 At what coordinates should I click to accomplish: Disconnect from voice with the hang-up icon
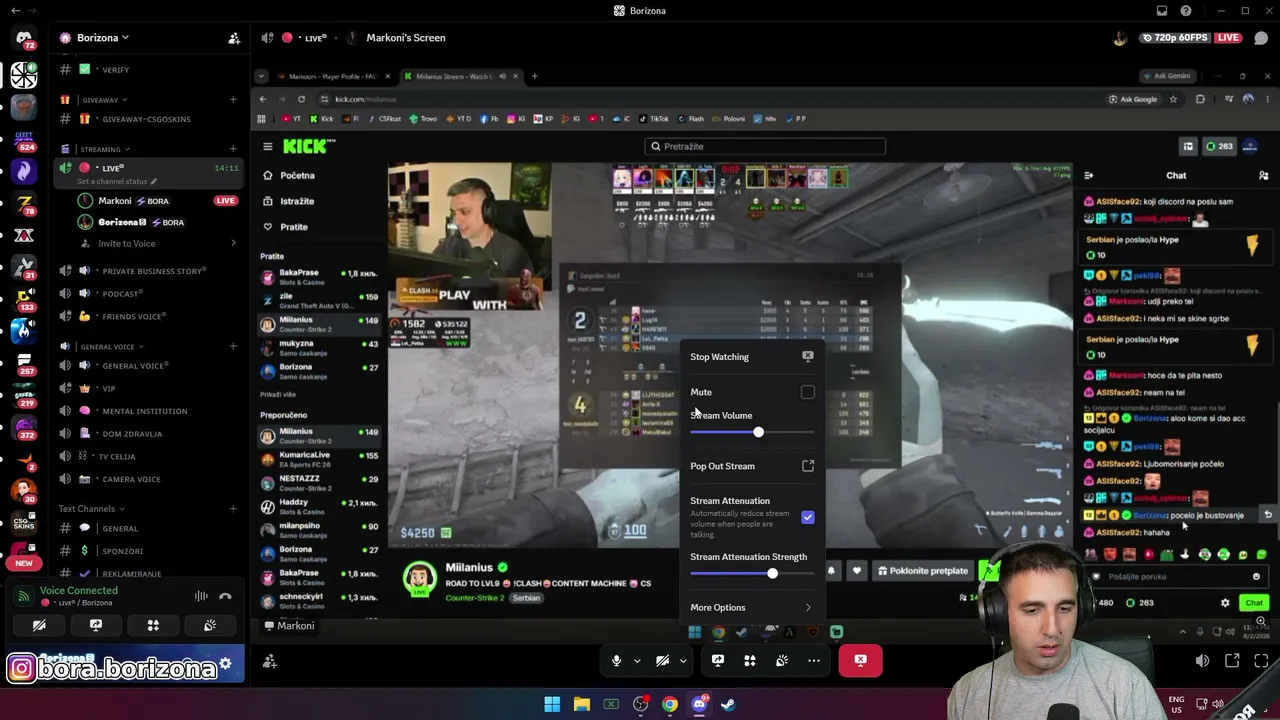click(x=225, y=596)
